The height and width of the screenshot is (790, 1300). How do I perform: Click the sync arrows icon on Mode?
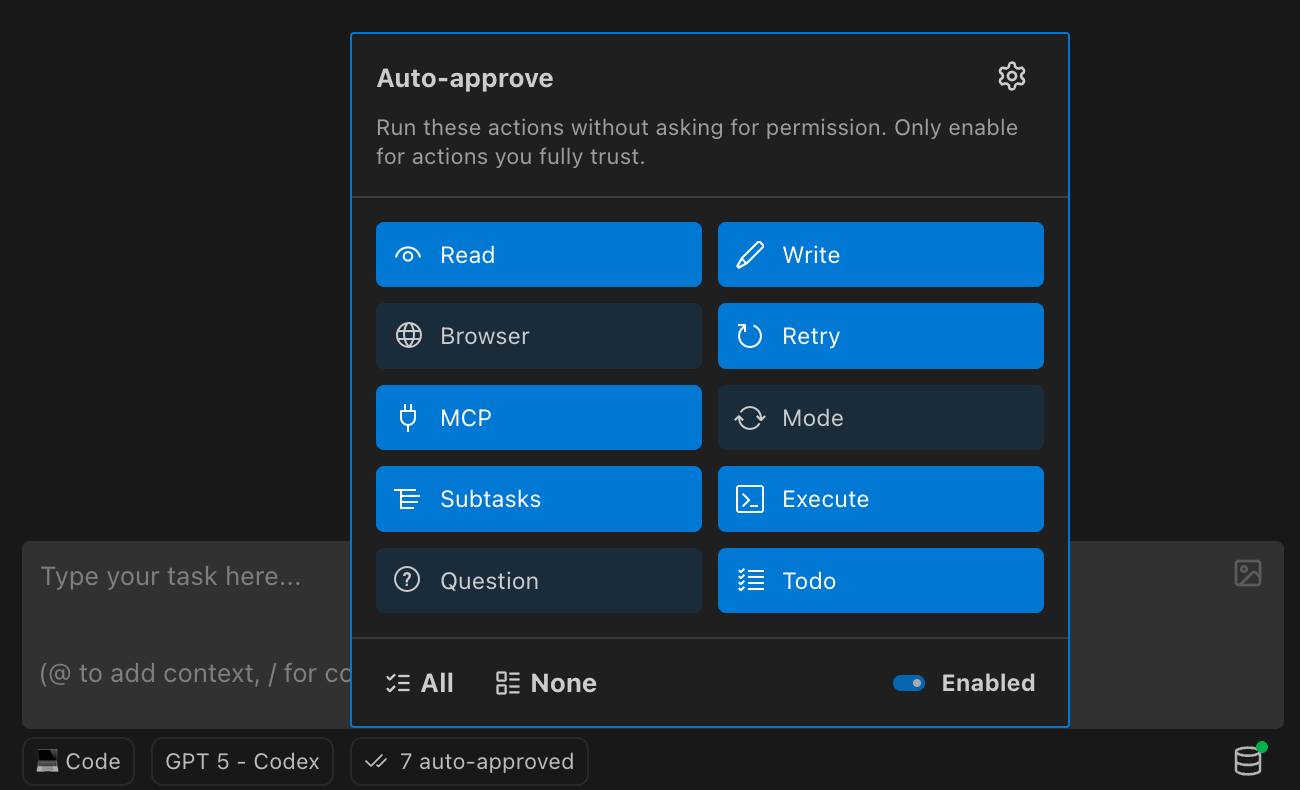pos(749,417)
